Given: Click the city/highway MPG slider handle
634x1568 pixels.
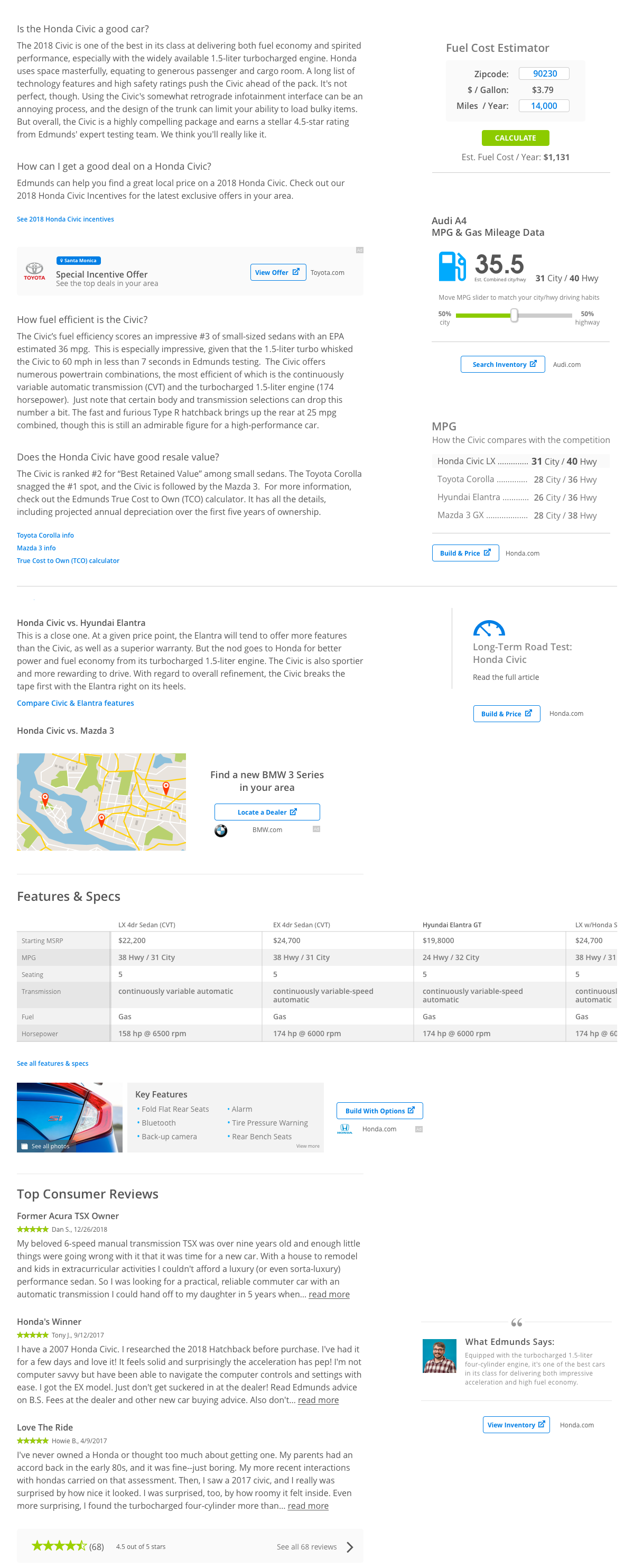Looking at the screenshot, I should pos(514,315).
